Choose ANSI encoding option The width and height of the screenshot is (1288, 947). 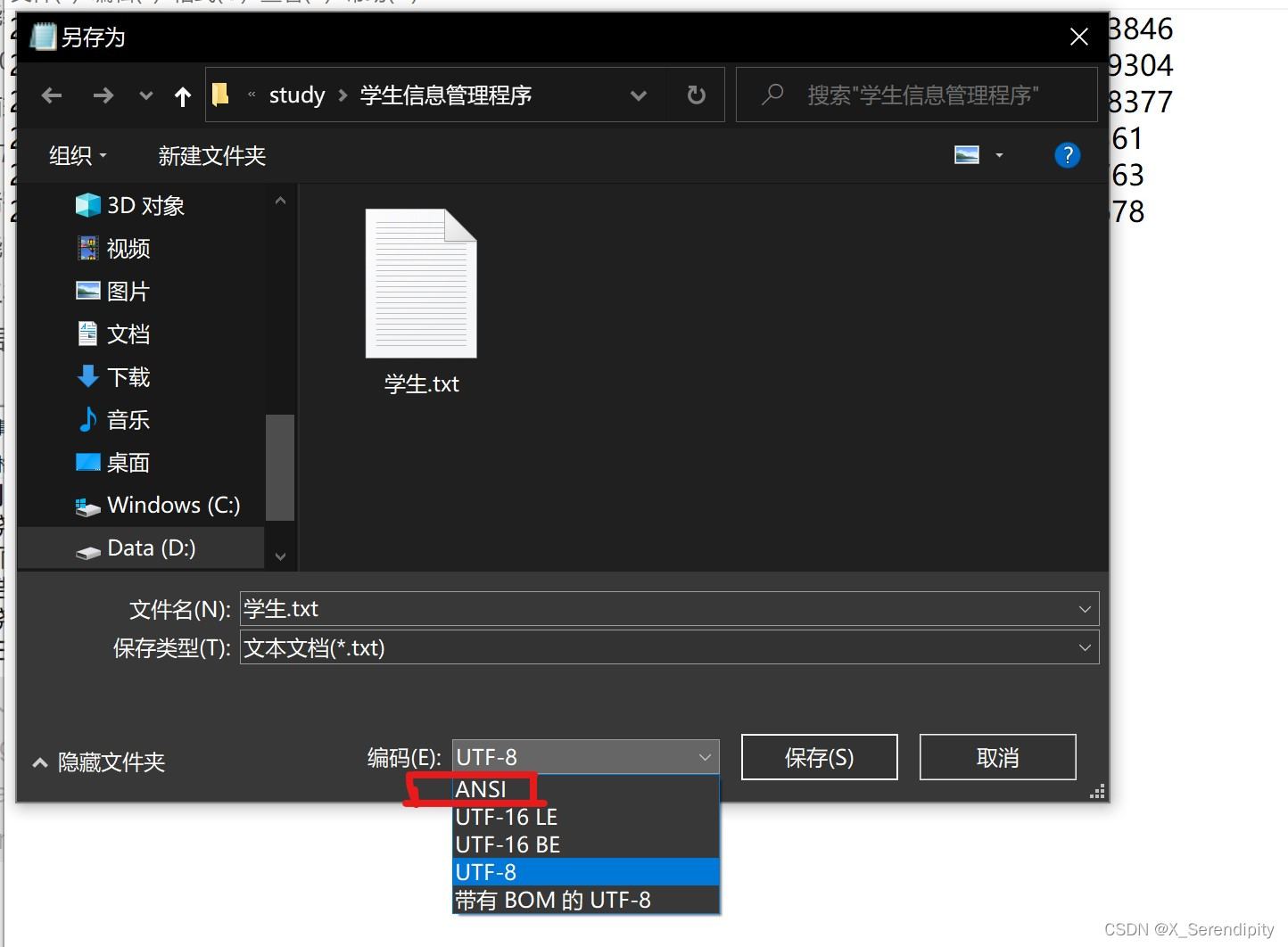pos(586,789)
